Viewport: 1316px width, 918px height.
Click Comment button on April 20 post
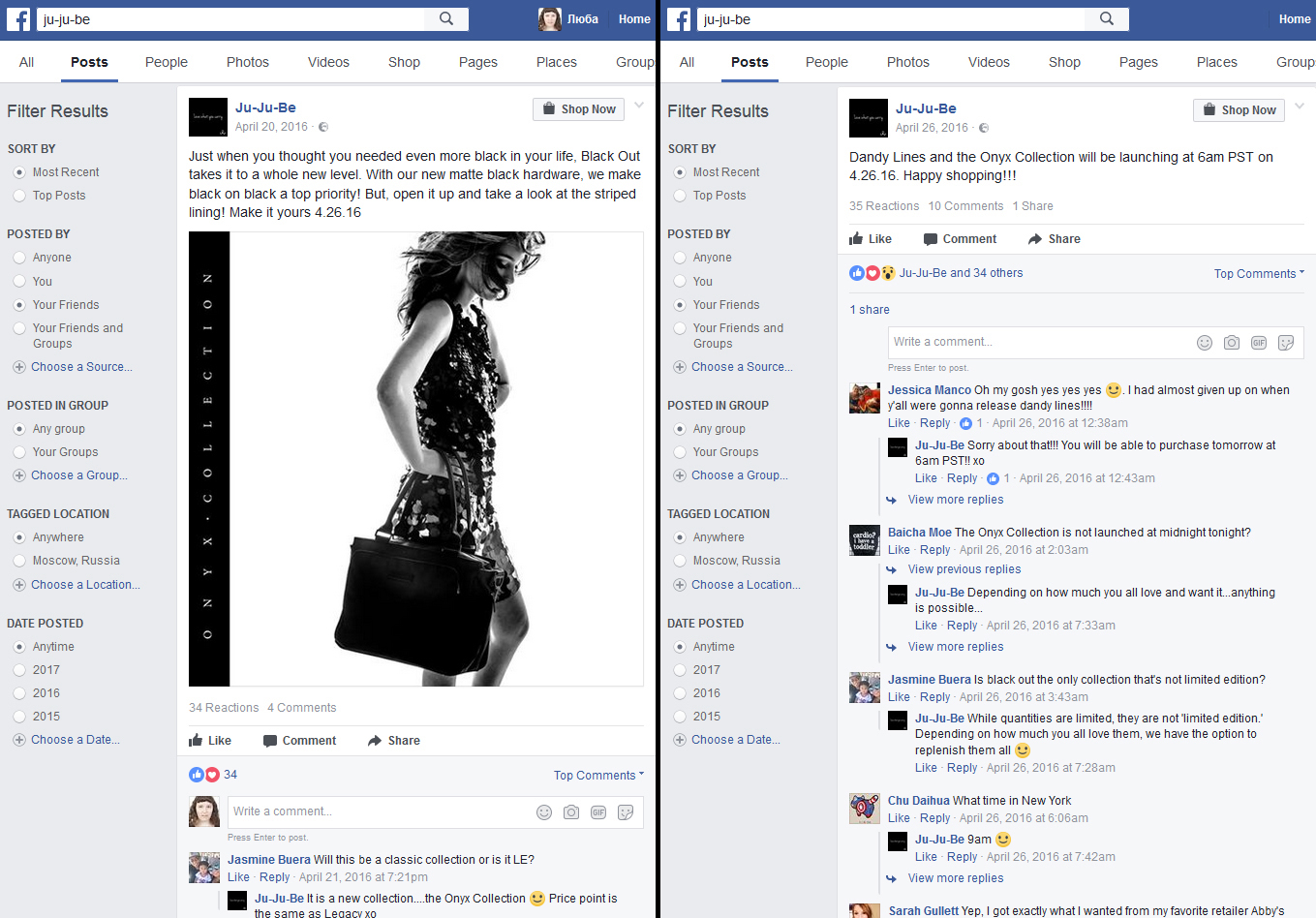pyautogui.click(x=300, y=741)
